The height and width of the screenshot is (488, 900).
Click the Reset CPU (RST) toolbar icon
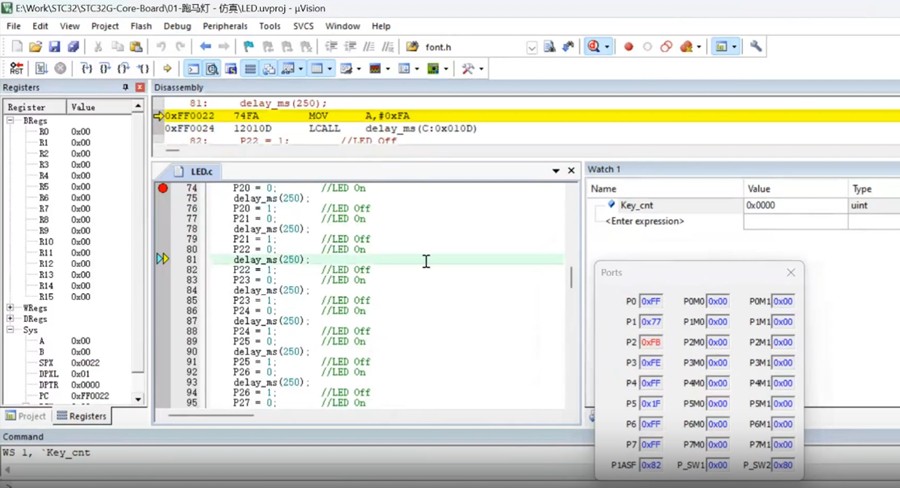tap(17, 69)
